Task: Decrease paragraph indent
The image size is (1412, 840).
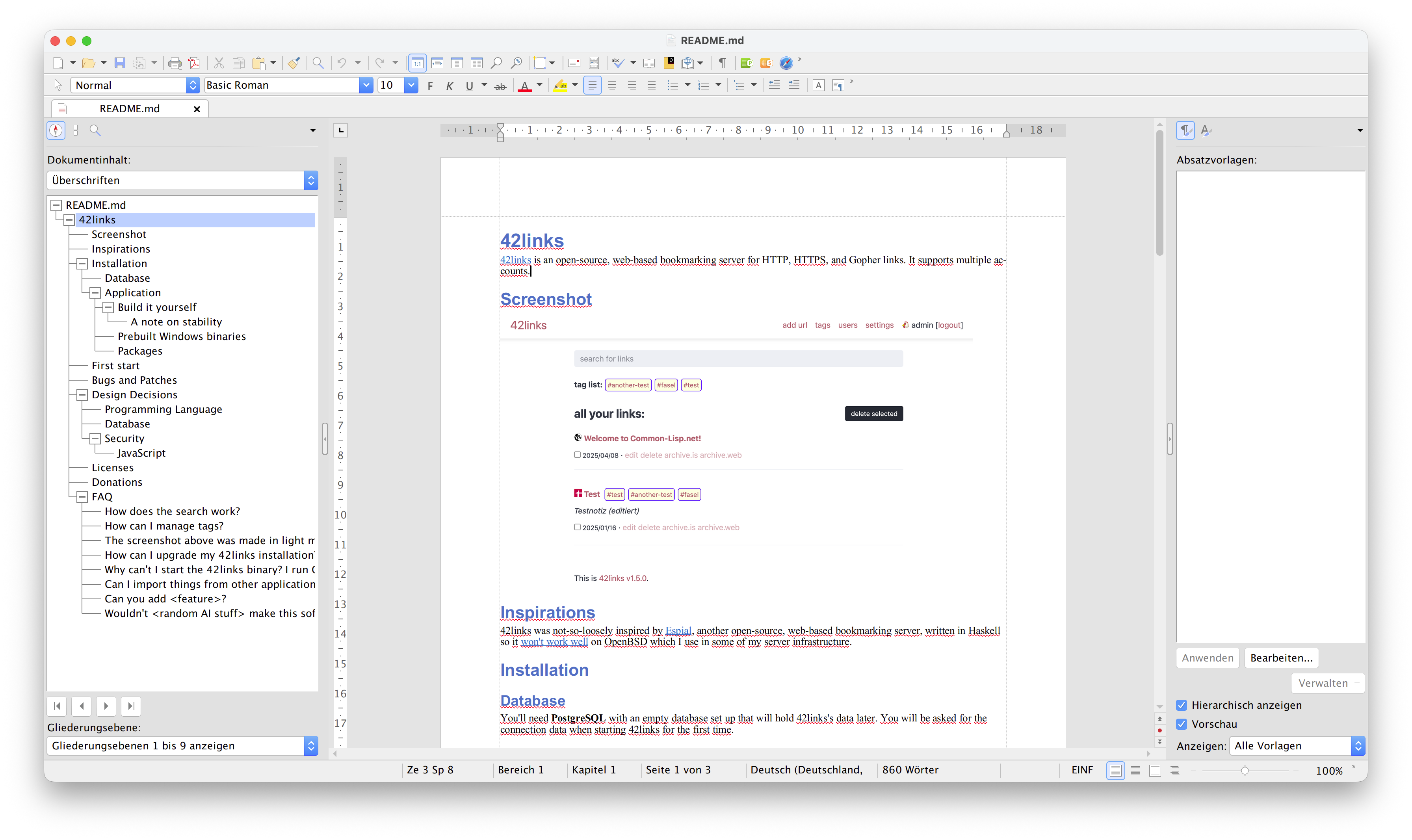Action: coord(774,85)
